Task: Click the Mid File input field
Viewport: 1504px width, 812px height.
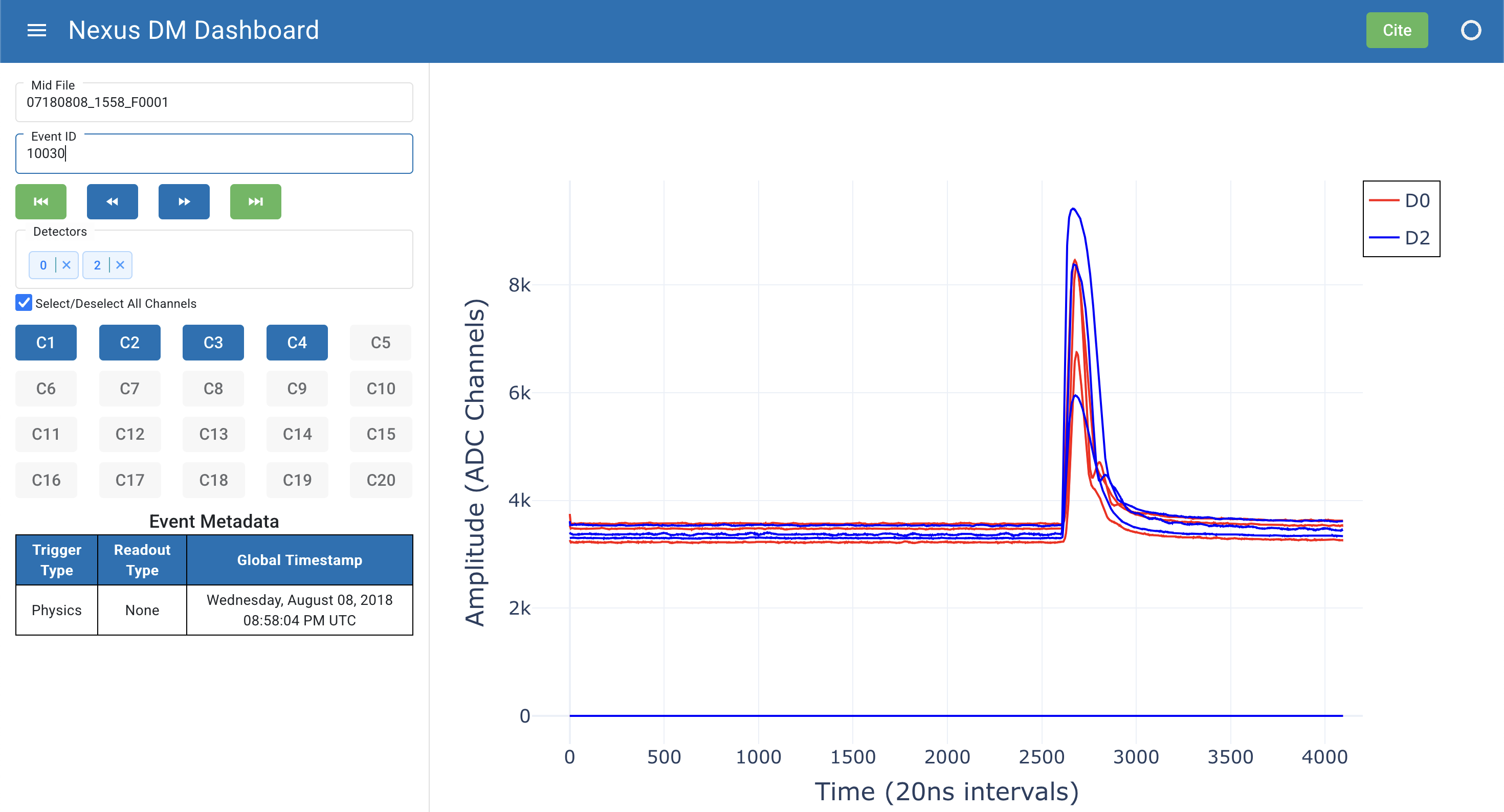Action: click(214, 102)
